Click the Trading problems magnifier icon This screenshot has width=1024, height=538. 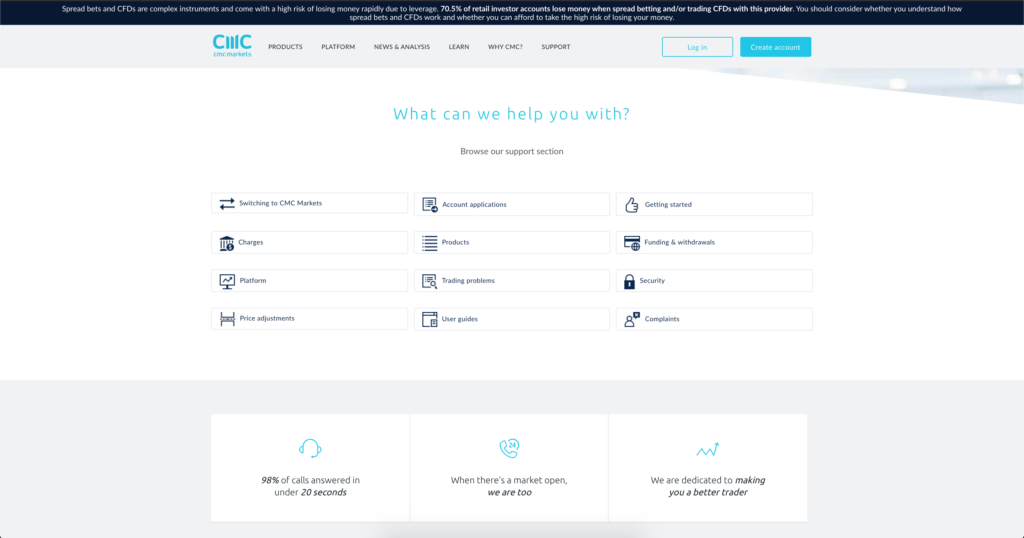[x=429, y=281]
